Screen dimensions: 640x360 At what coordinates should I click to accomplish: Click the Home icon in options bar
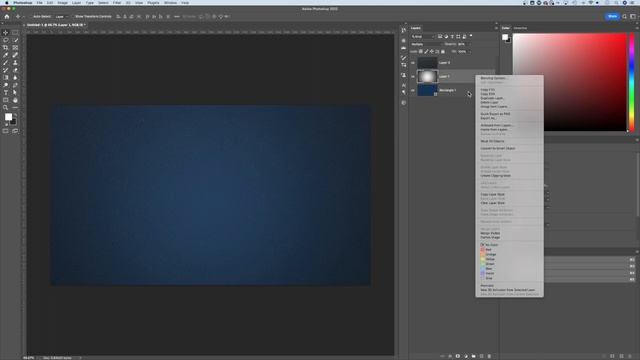7,17
